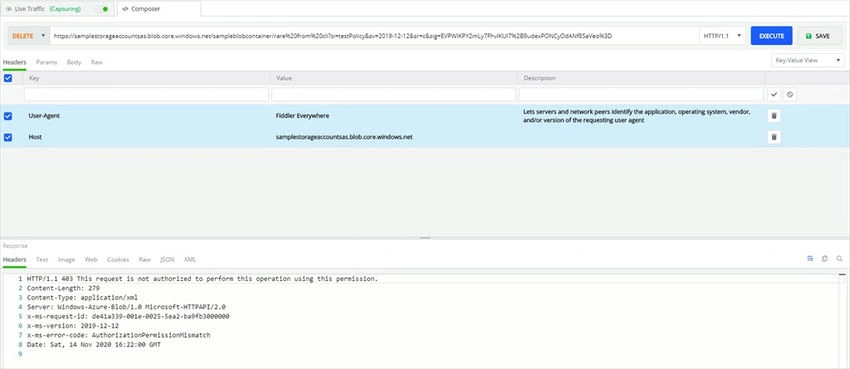Delete the User-Agent header row
Image resolution: width=850 pixels, height=369 pixels.
click(x=774, y=116)
